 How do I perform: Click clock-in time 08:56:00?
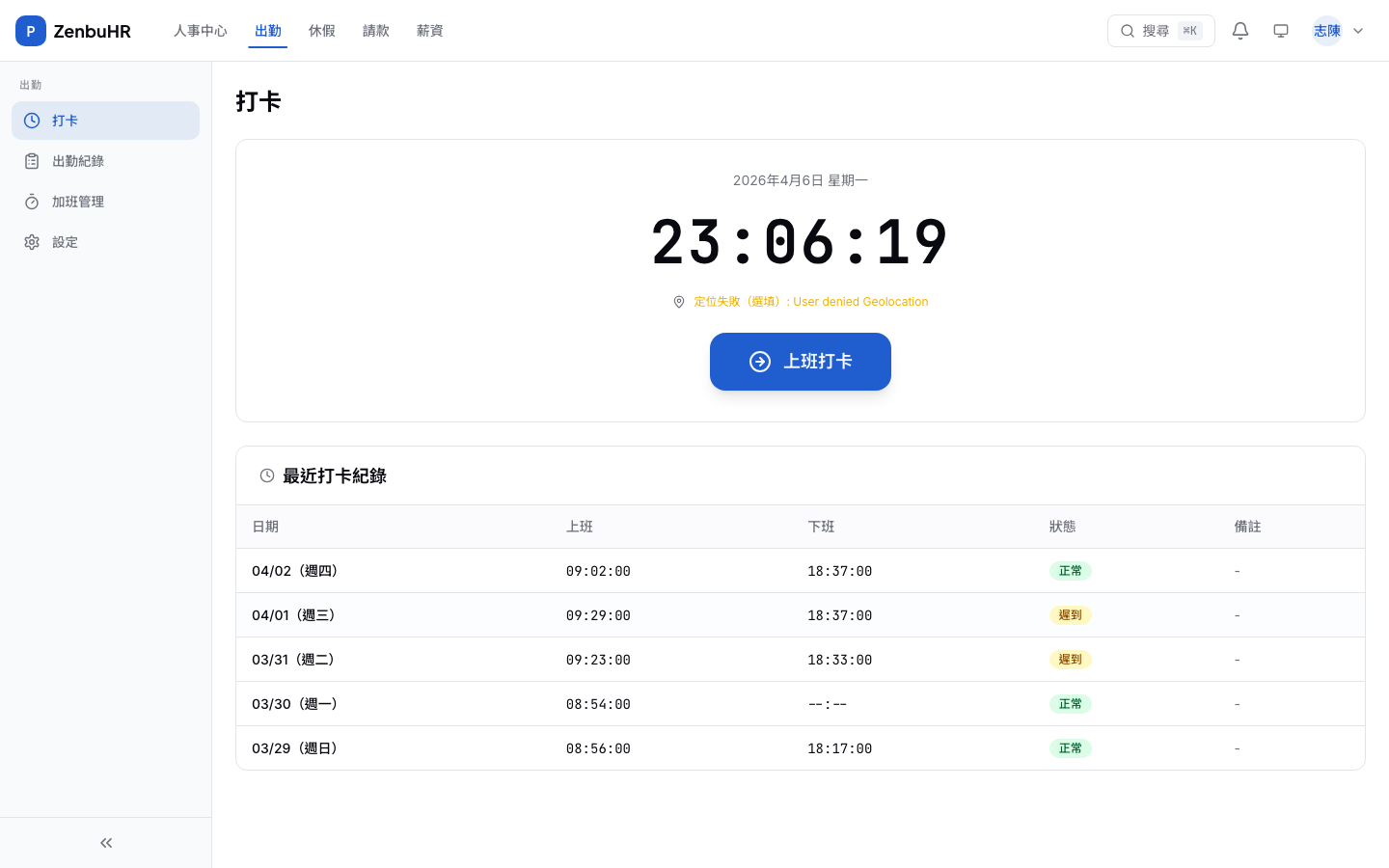(598, 748)
